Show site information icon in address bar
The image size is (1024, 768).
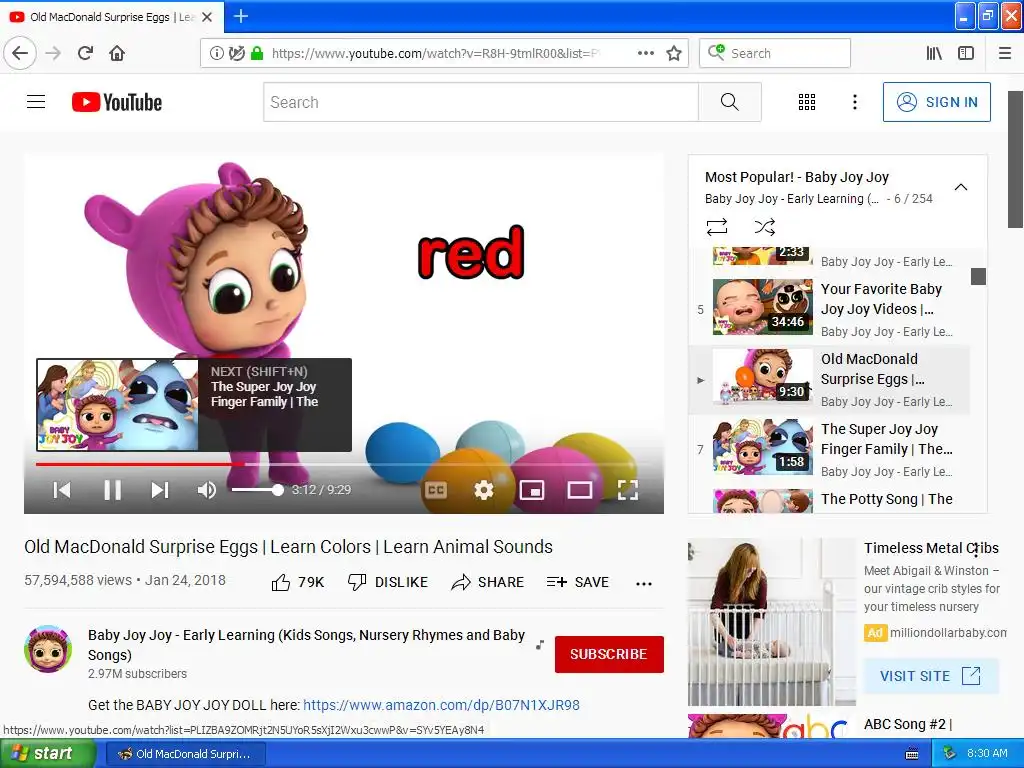click(216, 54)
